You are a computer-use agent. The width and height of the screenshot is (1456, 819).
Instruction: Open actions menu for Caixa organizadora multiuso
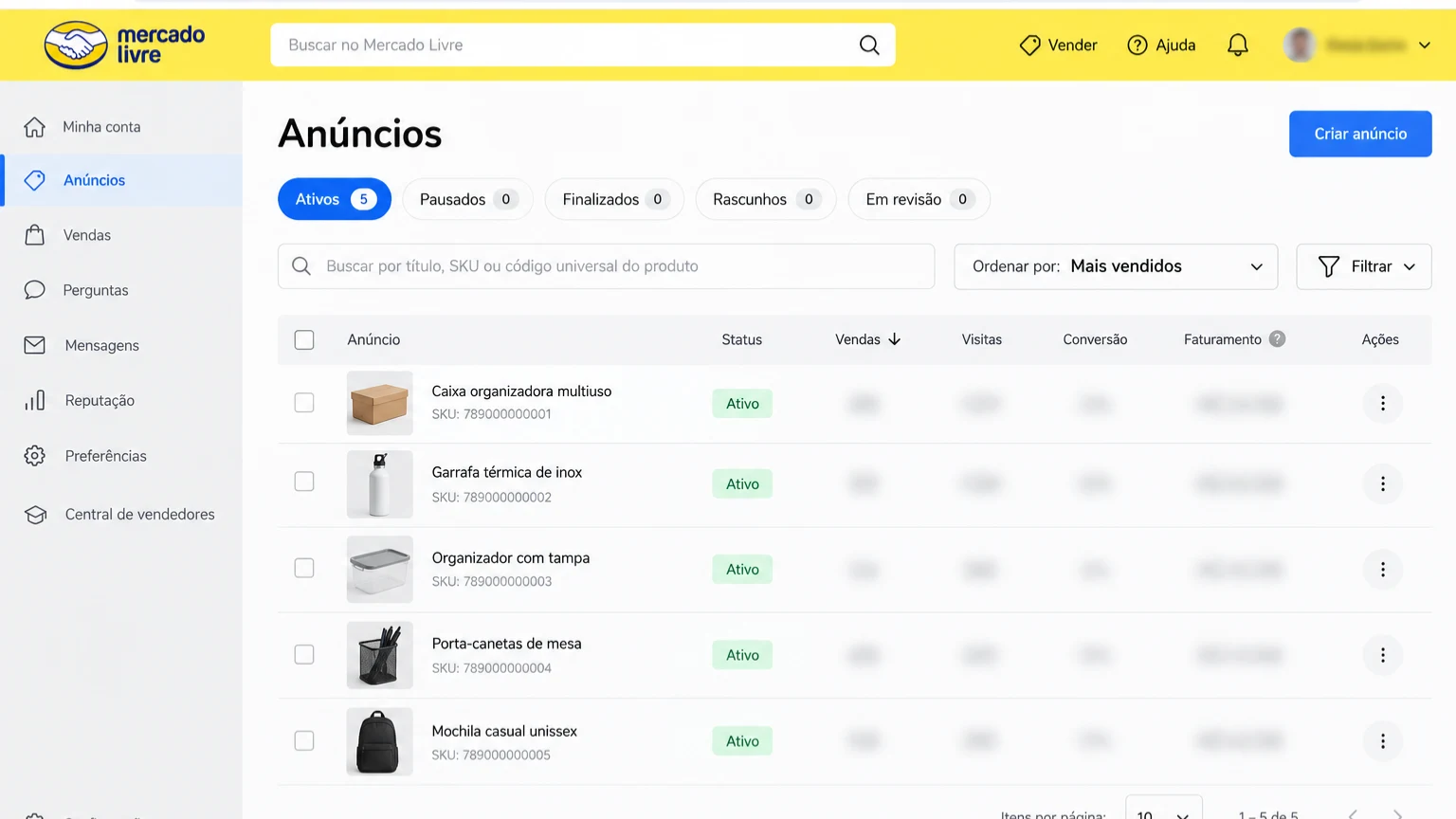1383,403
